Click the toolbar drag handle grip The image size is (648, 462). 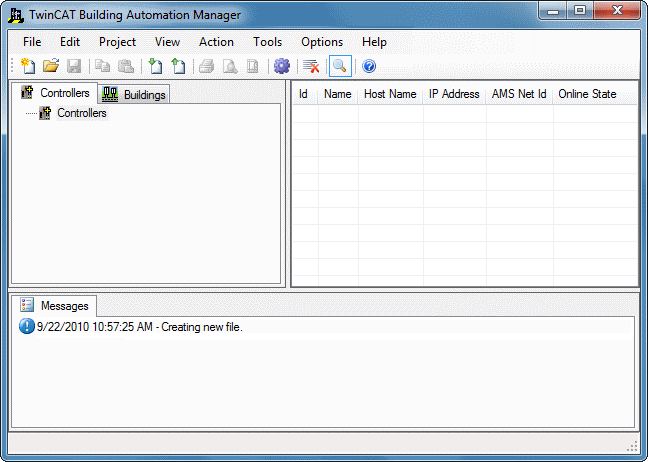[13, 66]
